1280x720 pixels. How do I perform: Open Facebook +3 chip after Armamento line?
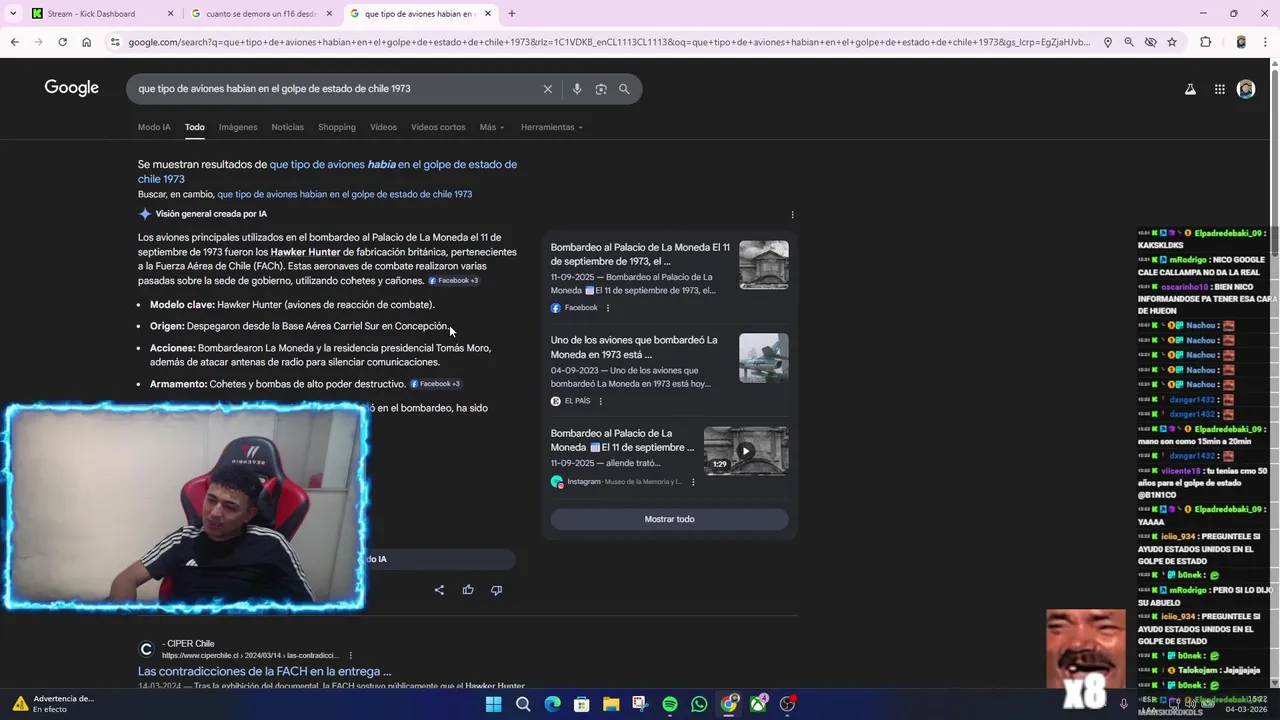(435, 384)
